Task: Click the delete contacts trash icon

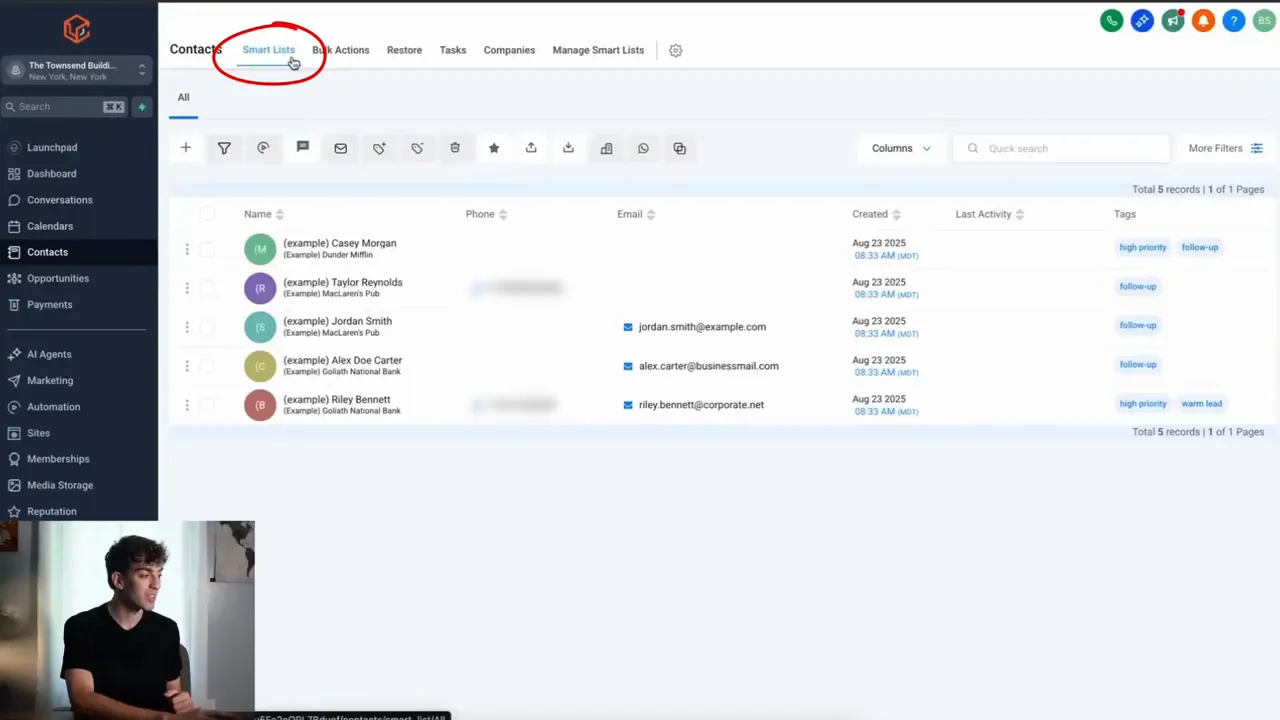Action: 455,148
